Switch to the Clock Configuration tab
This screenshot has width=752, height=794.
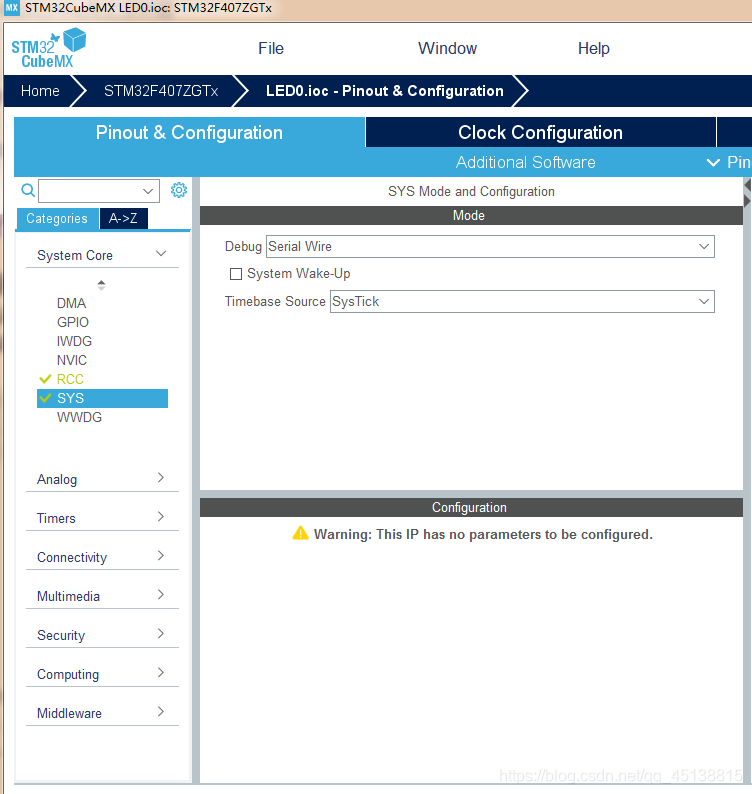(x=540, y=133)
